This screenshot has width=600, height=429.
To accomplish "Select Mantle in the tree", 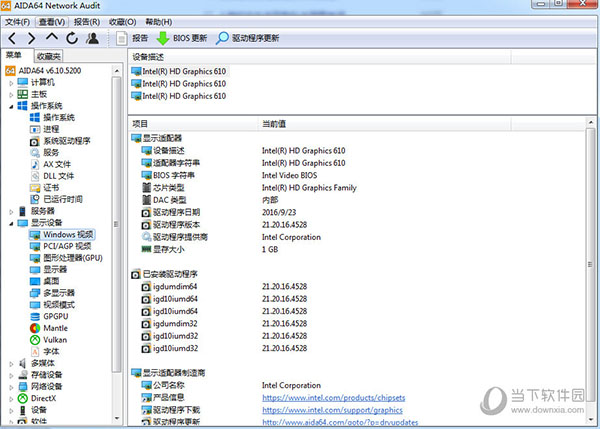I will click(x=49, y=328).
